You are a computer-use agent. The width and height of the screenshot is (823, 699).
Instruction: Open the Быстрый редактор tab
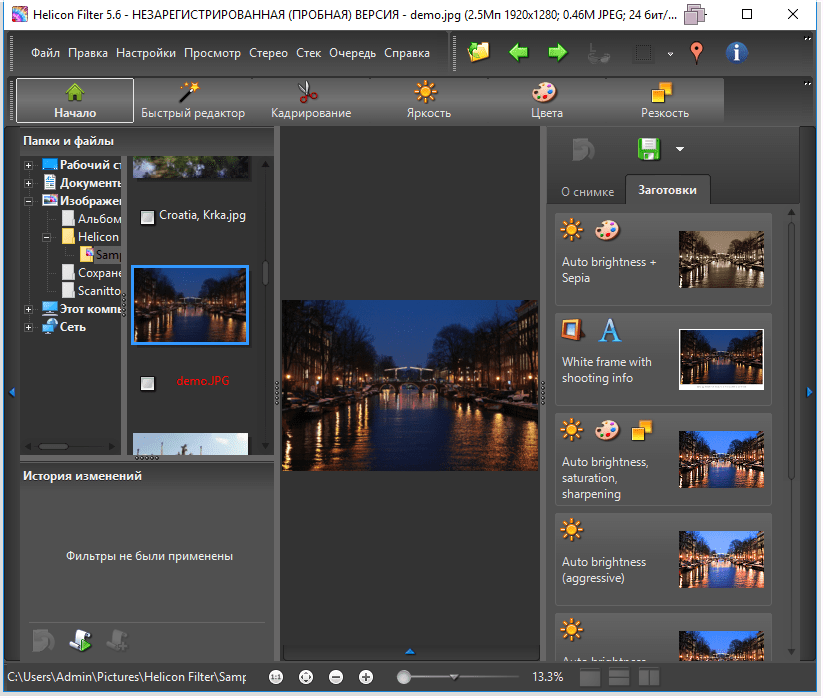point(193,100)
